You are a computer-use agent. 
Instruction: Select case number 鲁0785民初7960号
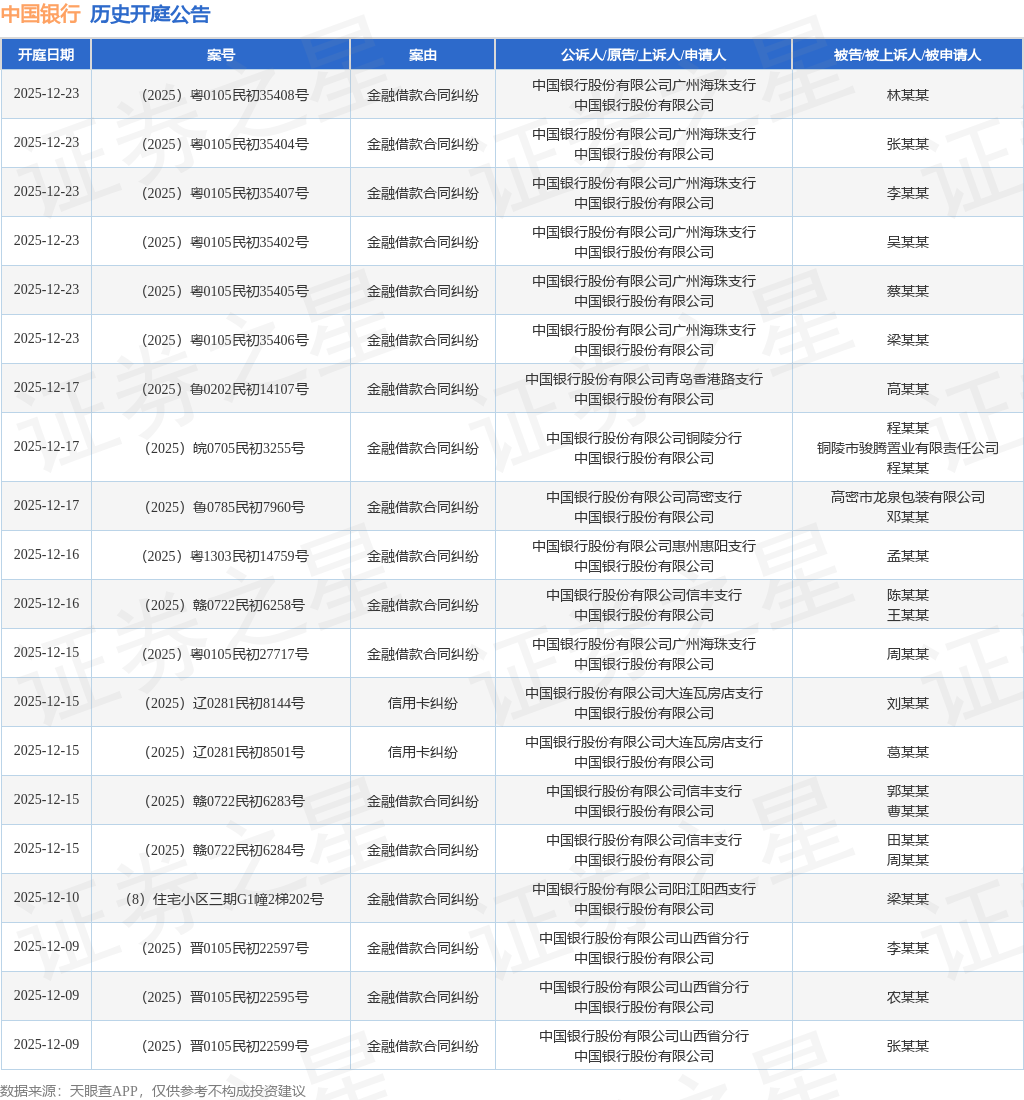coord(225,507)
